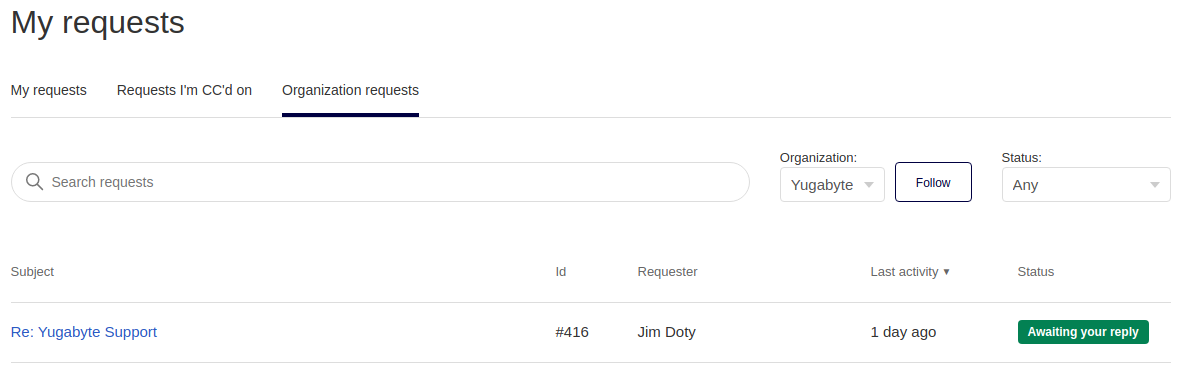Screen dimensions: 1194x366
Task: Click the Status column header in table
Action: pyautogui.click(x=1036, y=272)
